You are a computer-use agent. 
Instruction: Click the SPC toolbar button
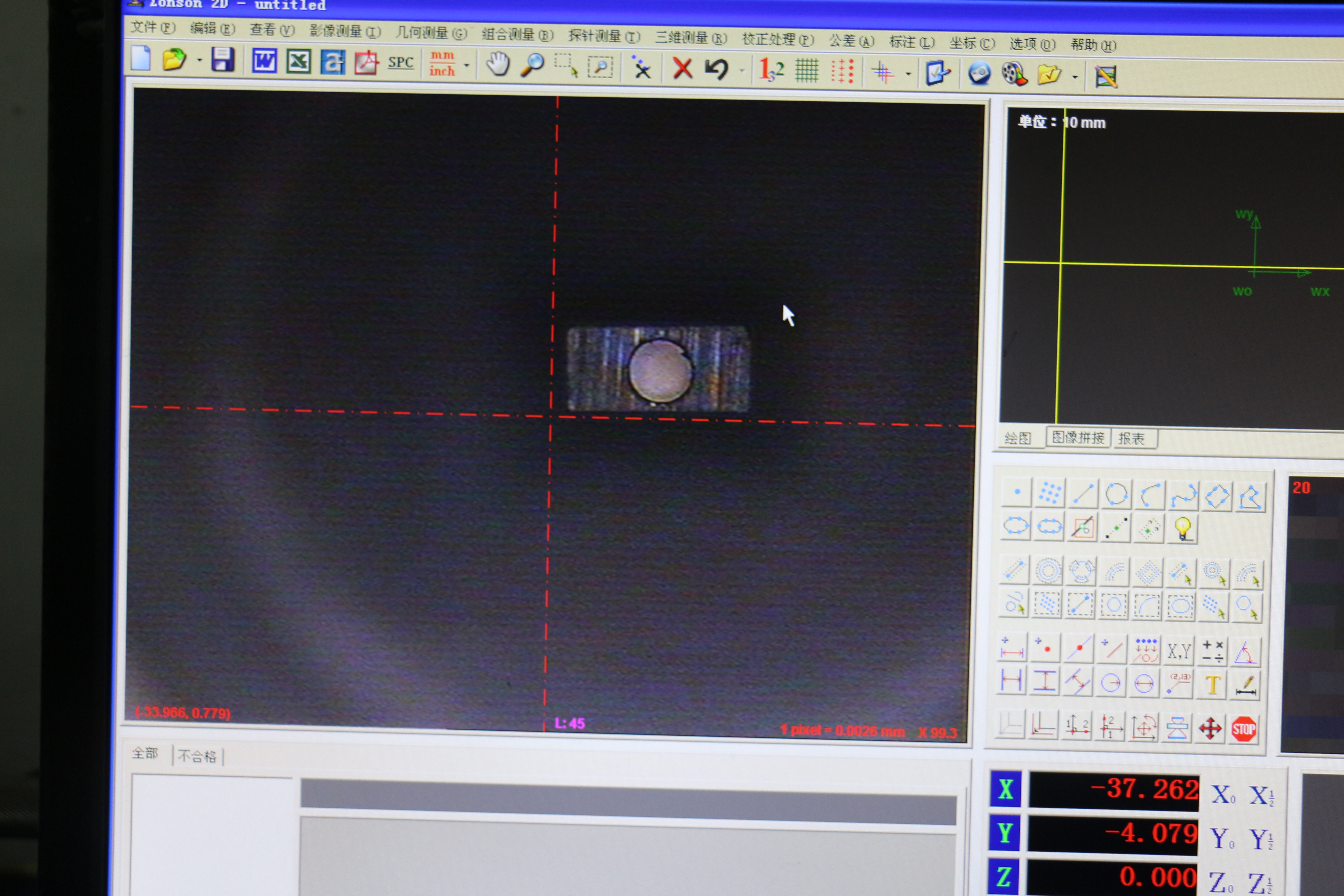coord(401,62)
